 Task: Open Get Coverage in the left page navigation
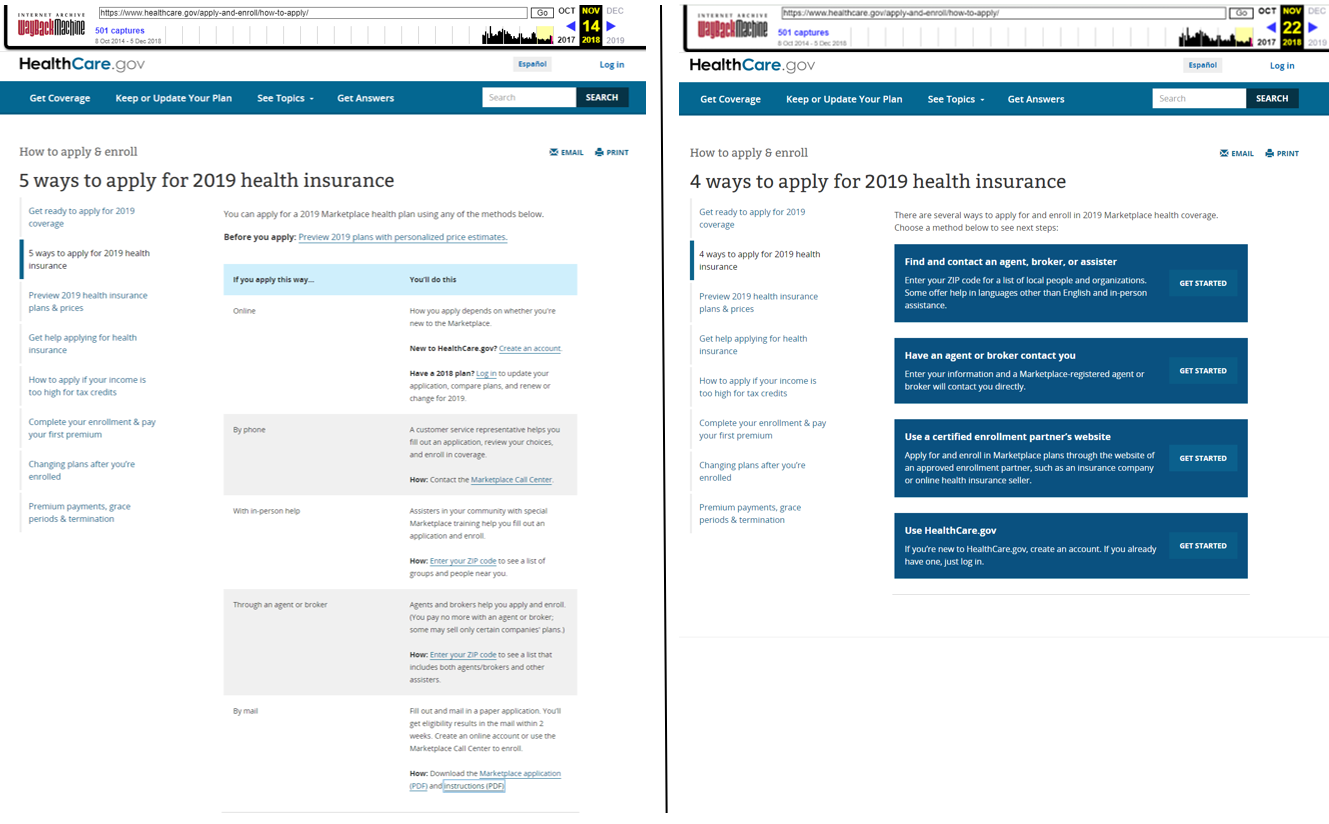pos(60,98)
